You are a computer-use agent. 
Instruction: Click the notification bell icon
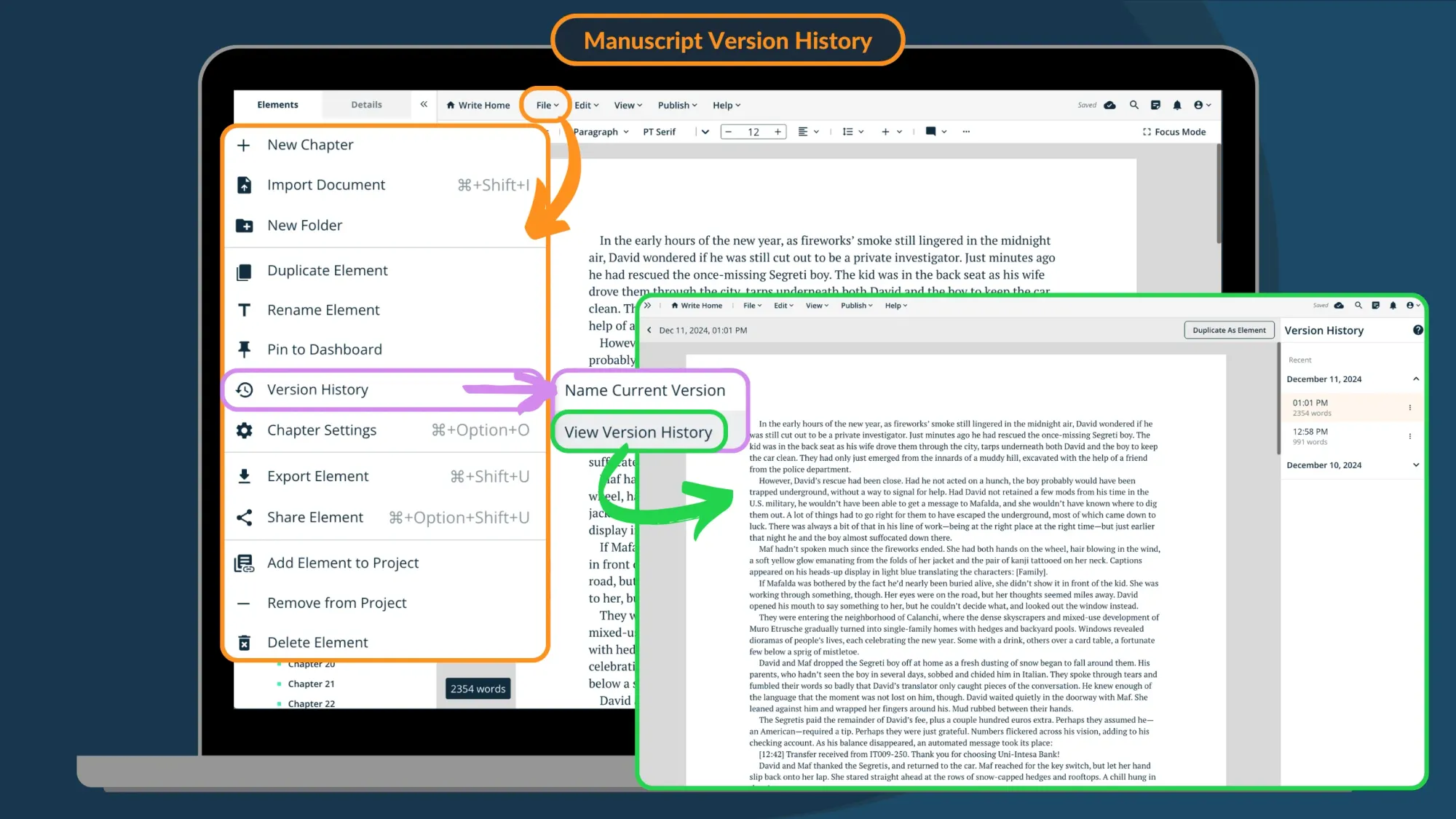pos(1178,105)
